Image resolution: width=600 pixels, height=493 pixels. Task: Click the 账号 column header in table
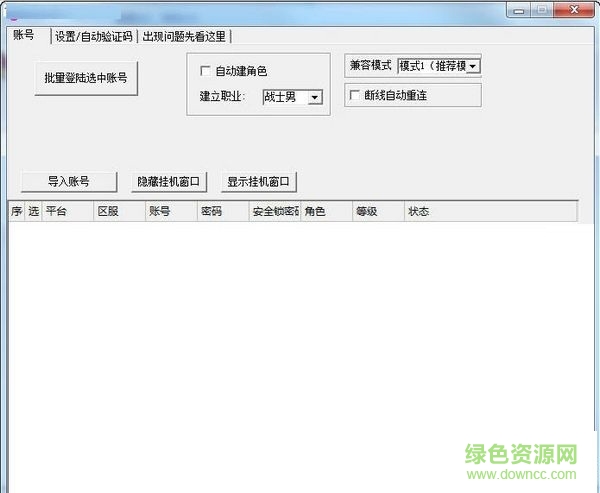coord(171,211)
